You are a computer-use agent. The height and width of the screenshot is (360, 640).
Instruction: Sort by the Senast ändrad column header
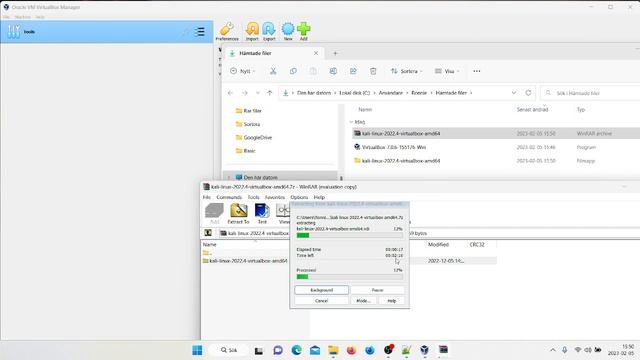coord(532,109)
